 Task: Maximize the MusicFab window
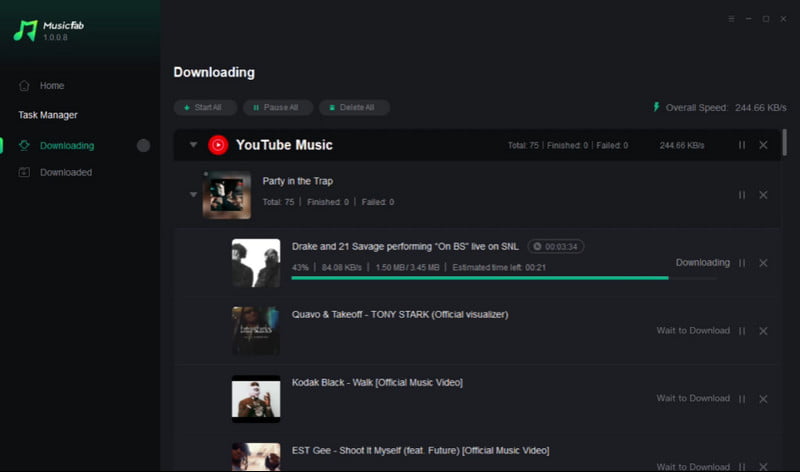coord(766,19)
